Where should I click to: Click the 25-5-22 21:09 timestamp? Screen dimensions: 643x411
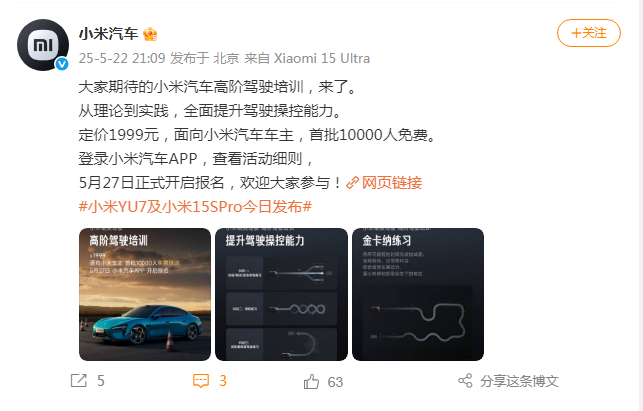click(x=122, y=58)
